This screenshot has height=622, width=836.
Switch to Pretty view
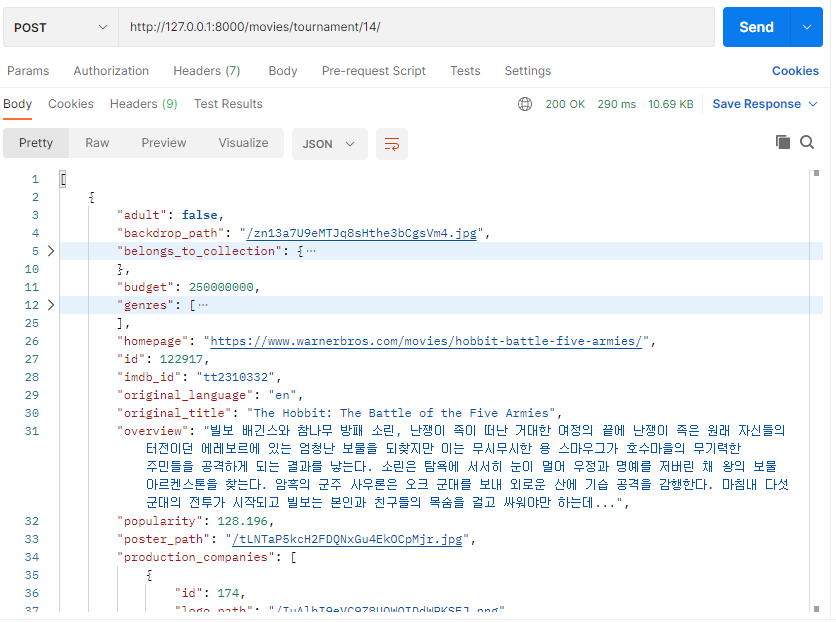pos(36,143)
